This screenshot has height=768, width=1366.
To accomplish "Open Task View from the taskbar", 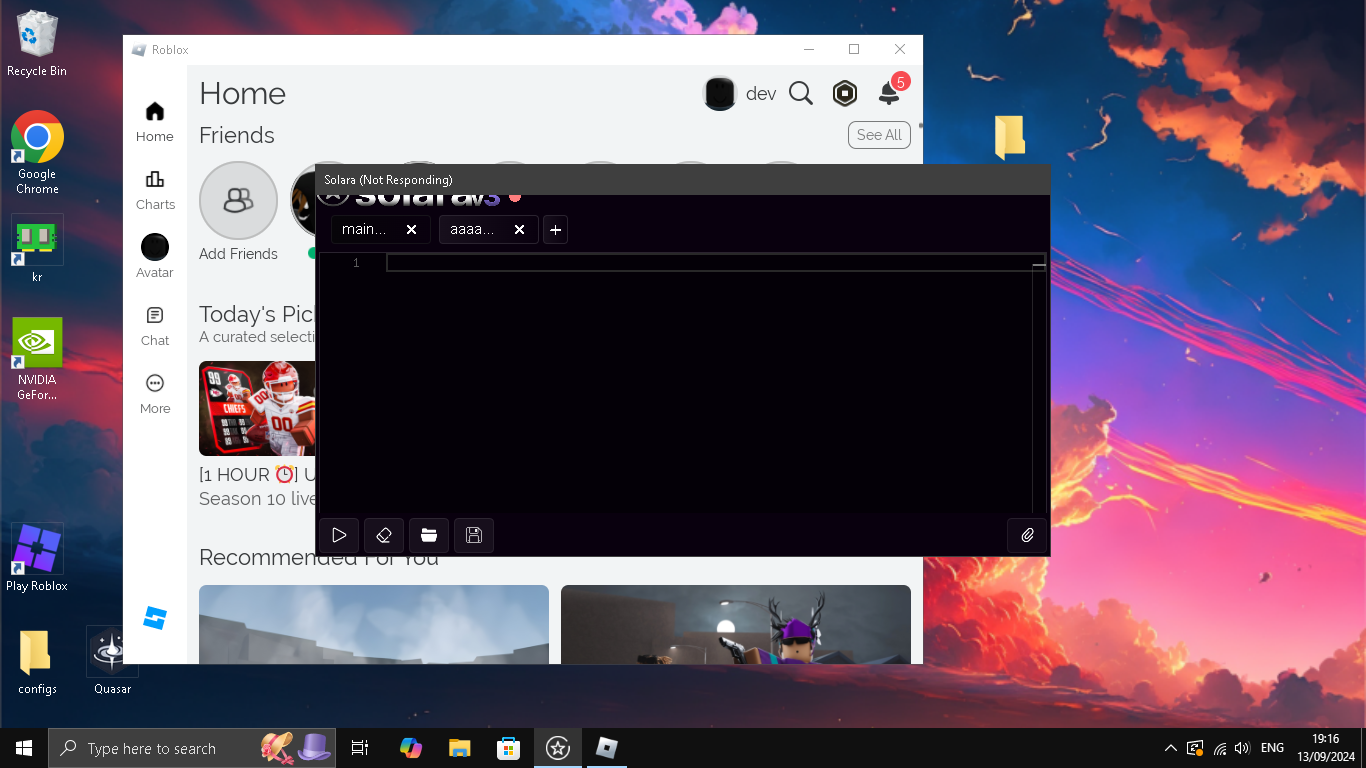I will [360, 748].
